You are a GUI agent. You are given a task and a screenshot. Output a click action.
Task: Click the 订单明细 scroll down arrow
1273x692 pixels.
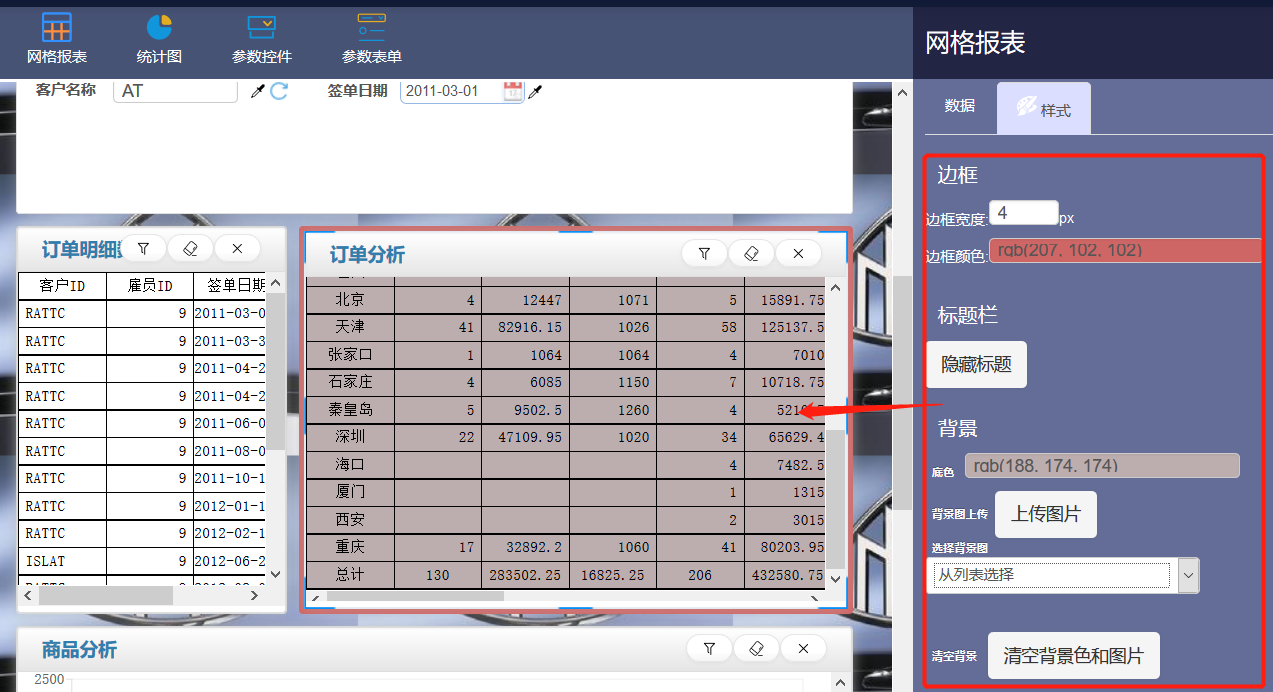point(276,575)
